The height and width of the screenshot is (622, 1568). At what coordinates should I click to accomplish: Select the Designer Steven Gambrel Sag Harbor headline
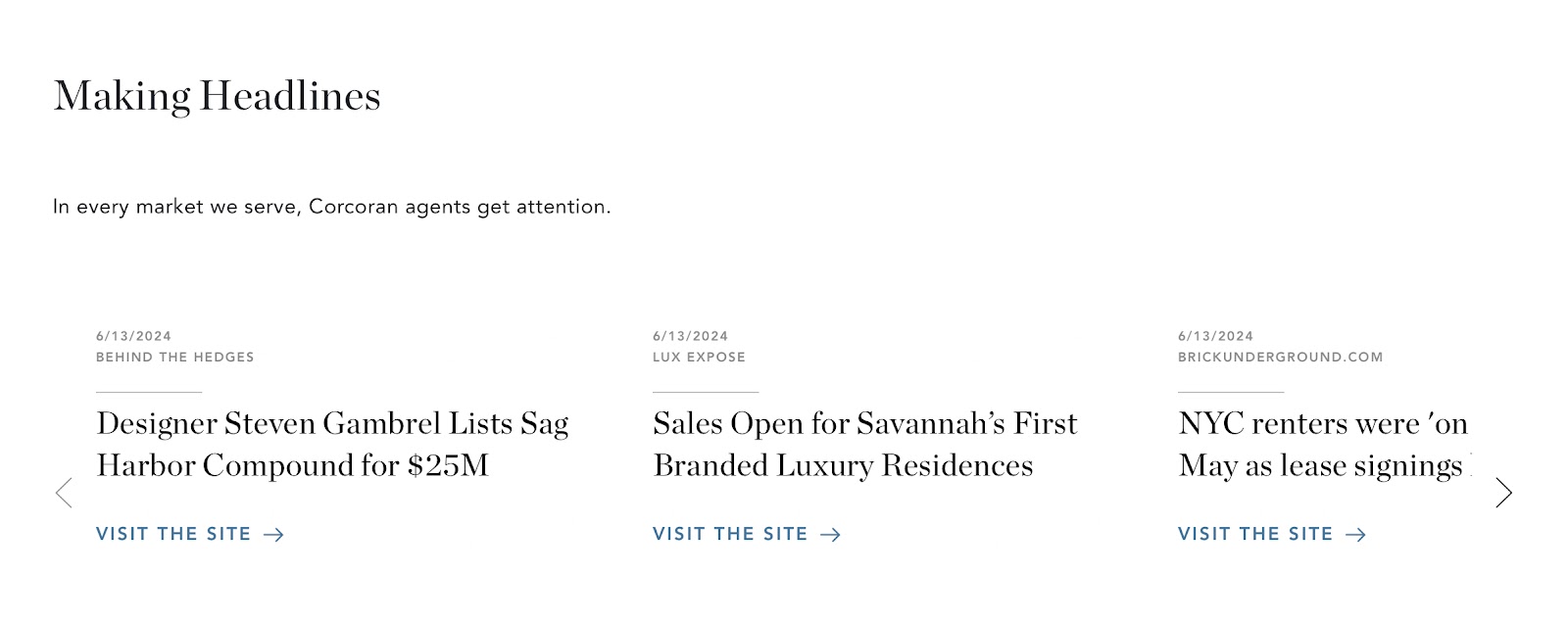pos(332,444)
